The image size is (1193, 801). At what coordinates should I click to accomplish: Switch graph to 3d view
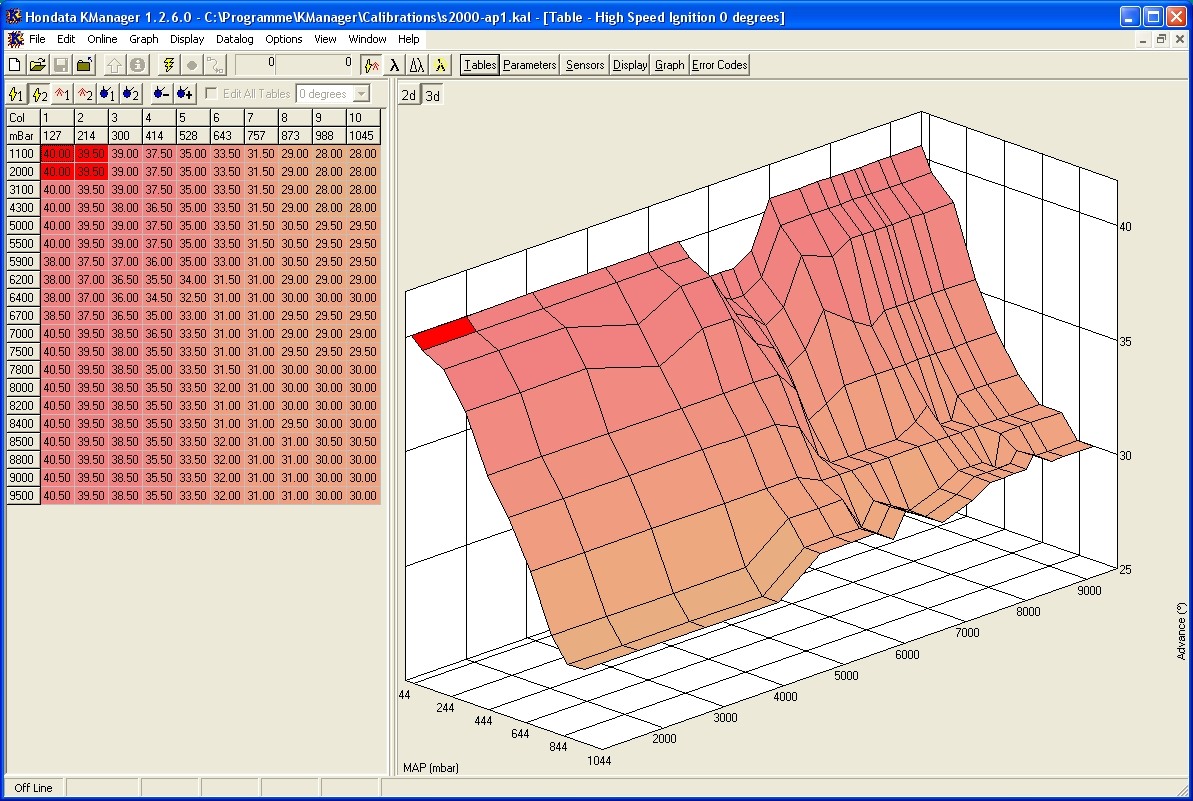[x=432, y=95]
